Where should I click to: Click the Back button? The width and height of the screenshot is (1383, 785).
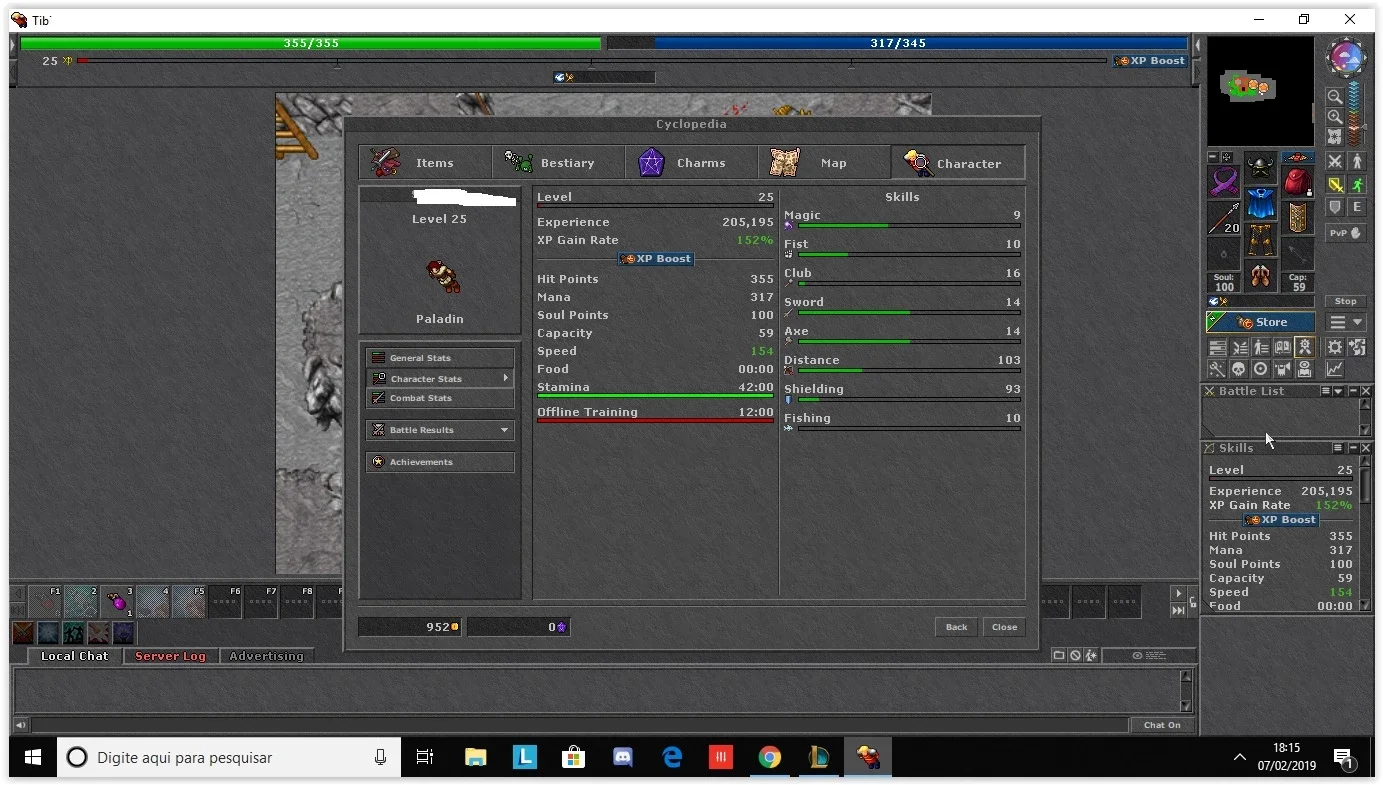pos(957,627)
